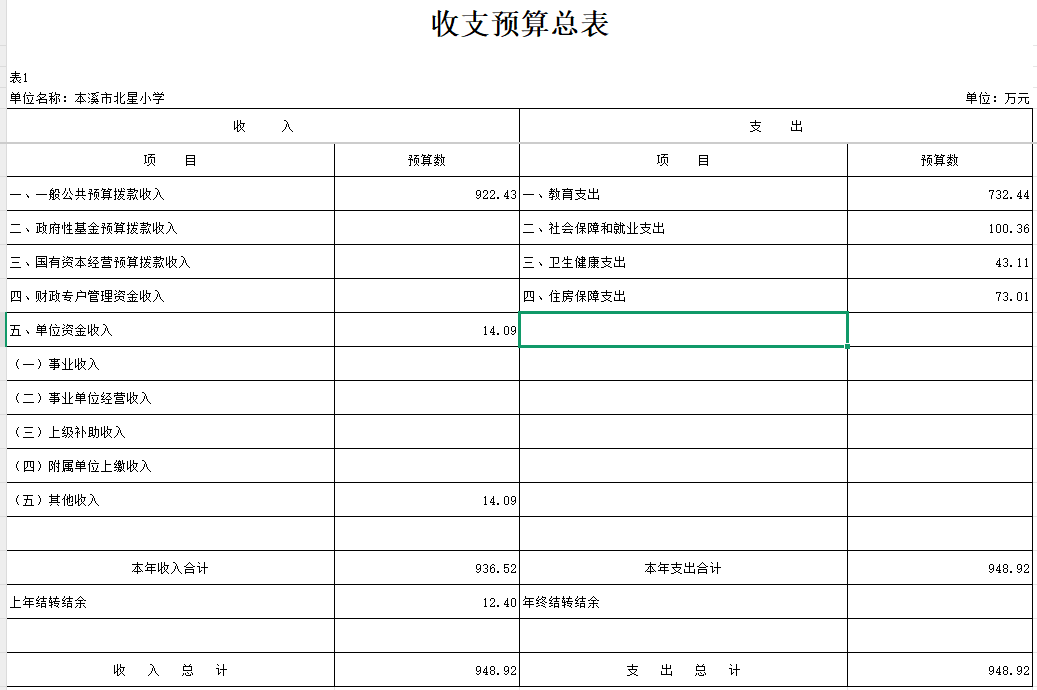Select the title cell 收支预算总表

click(520, 24)
